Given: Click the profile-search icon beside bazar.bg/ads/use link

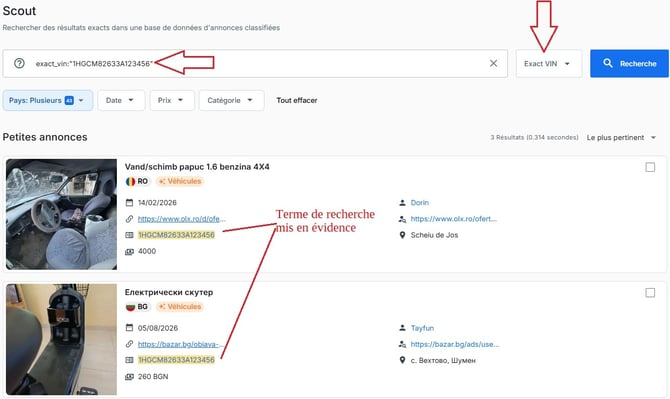Looking at the screenshot, I should pos(402,344).
